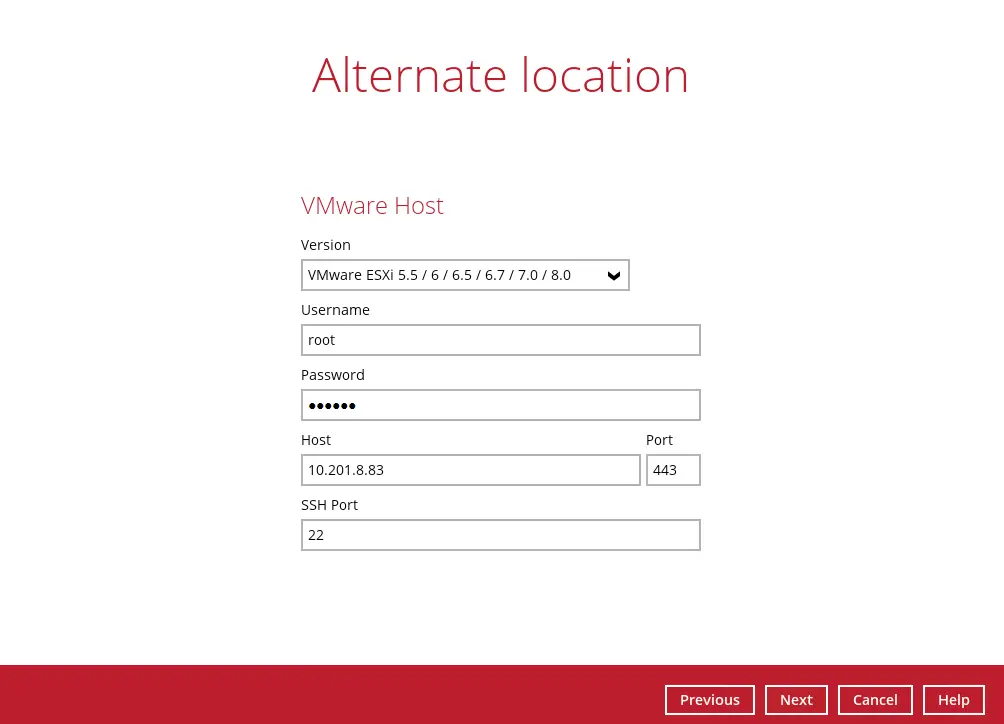Click the Alternate location page title
1004x724 pixels.
tap(500, 75)
